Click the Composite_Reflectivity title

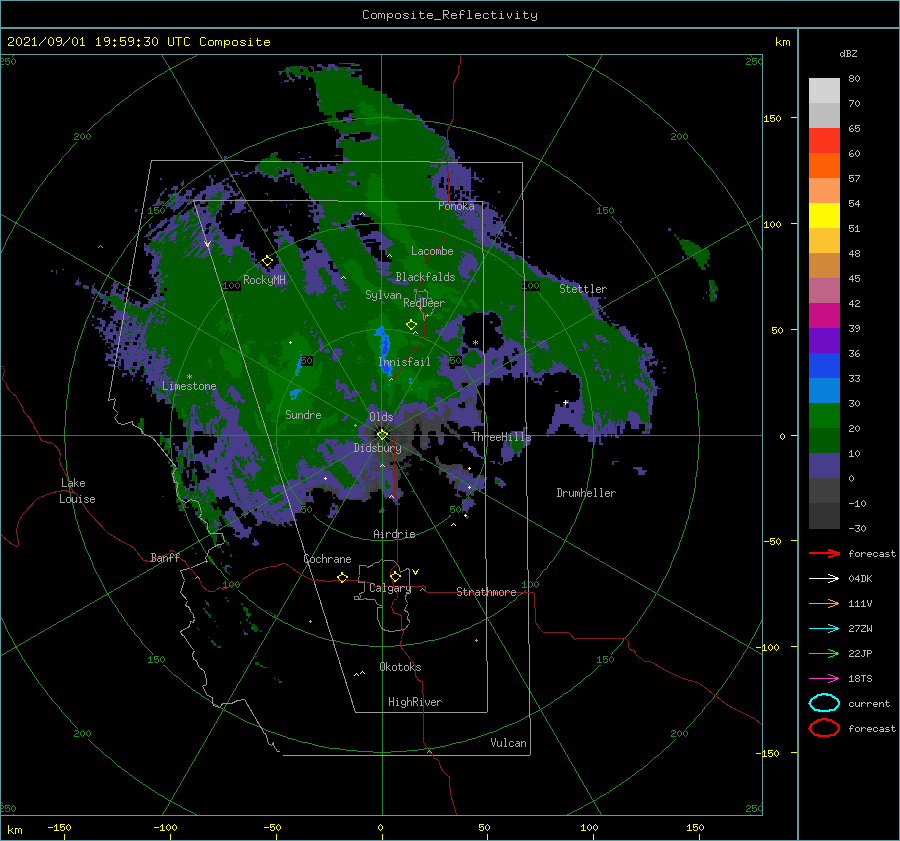[450, 15]
